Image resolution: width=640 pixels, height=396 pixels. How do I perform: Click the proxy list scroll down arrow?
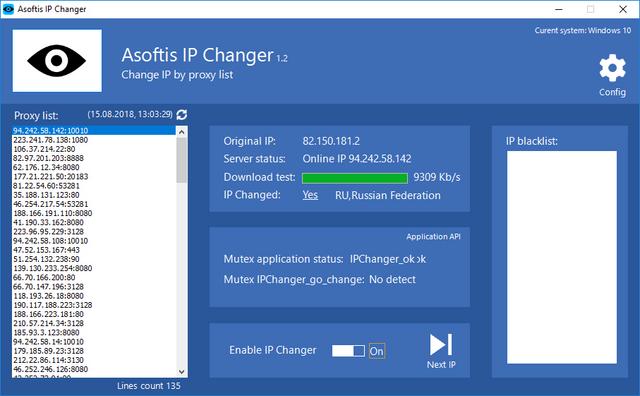coord(182,372)
